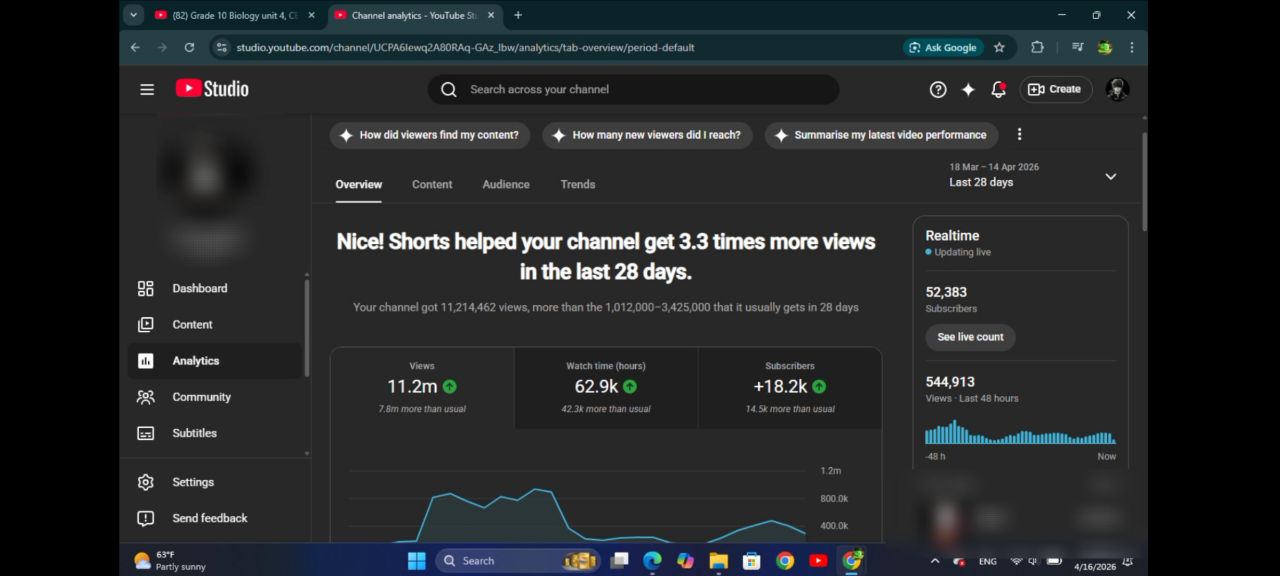The image size is (1280, 576).
Task: Click the 52,383 subscribers count
Action: pyautogui.click(x=946, y=292)
